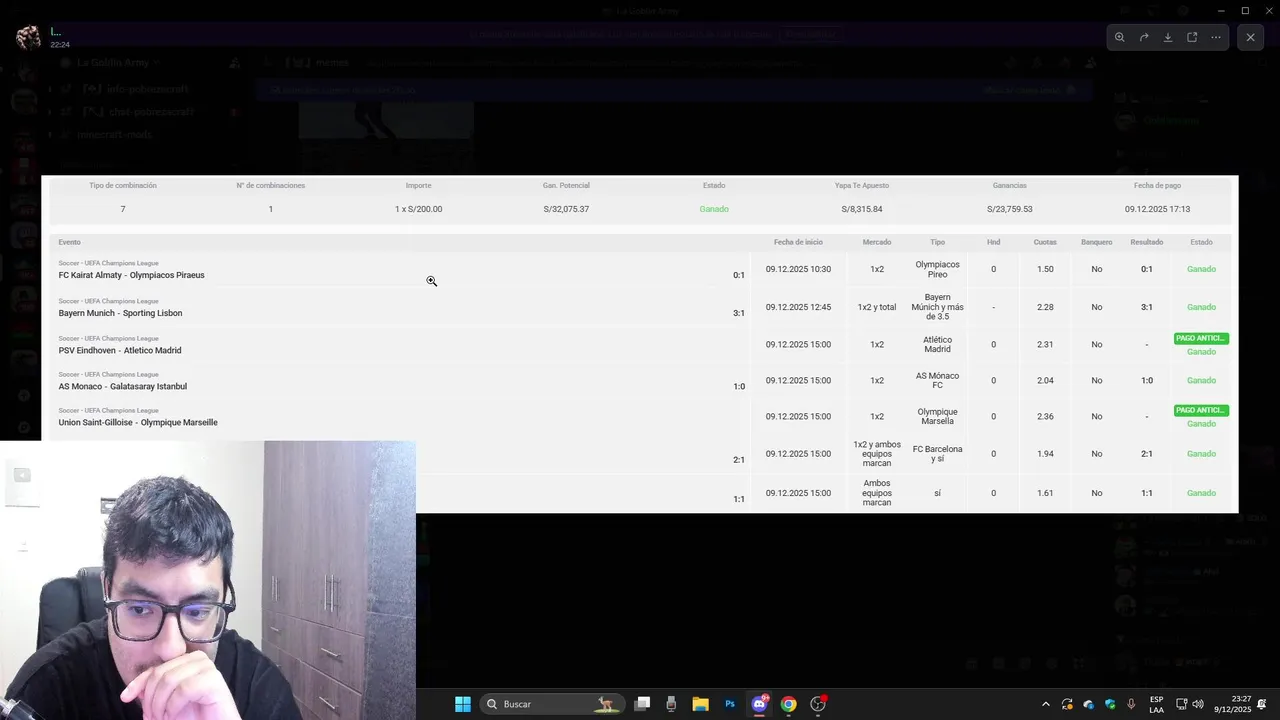Screen dimensions: 1280x720
Task: Switch to Discord from the taskbar
Action: (759, 704)
